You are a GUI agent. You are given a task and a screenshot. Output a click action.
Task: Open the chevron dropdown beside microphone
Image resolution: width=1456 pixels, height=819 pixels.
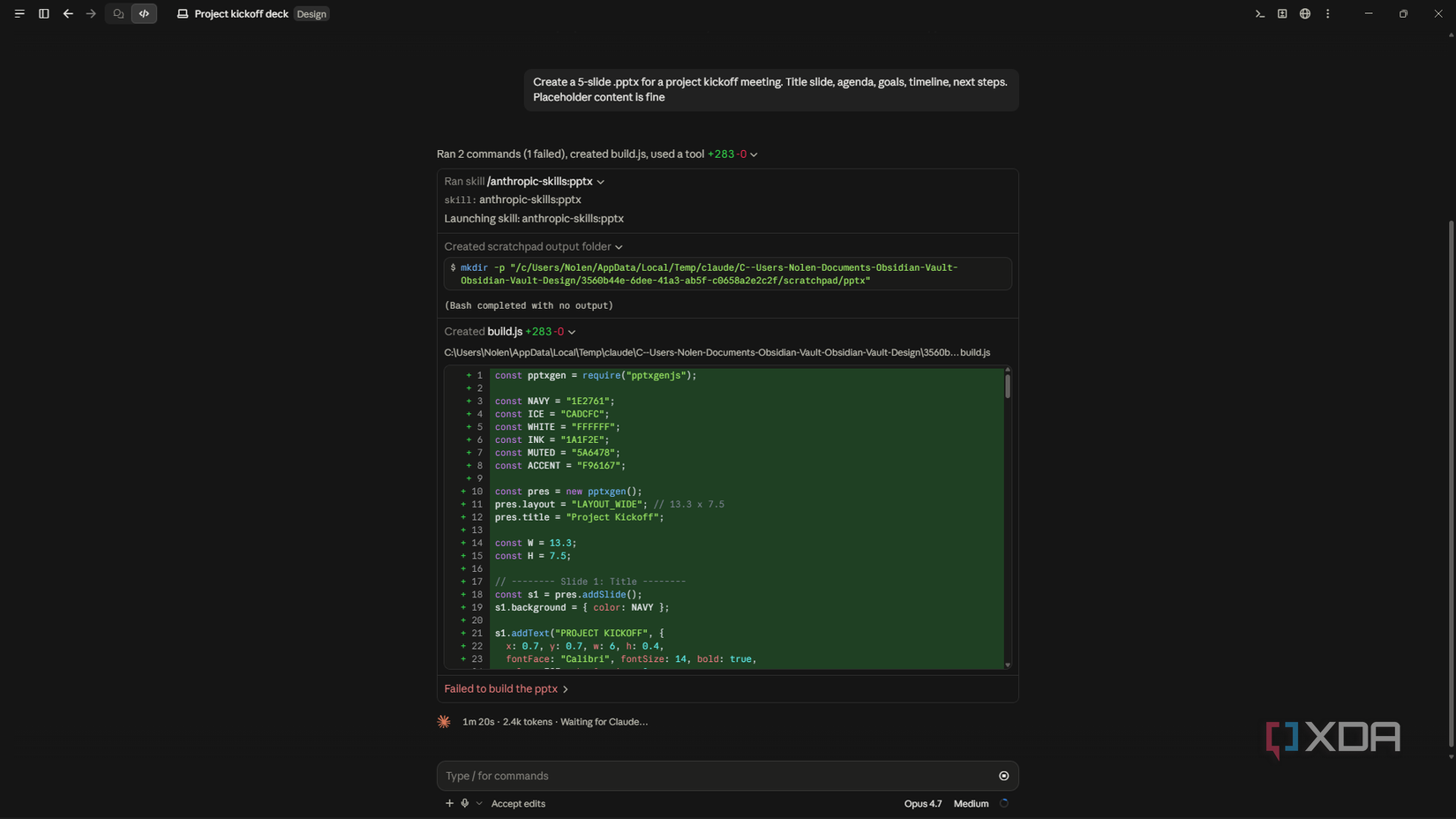pos(479,804)
